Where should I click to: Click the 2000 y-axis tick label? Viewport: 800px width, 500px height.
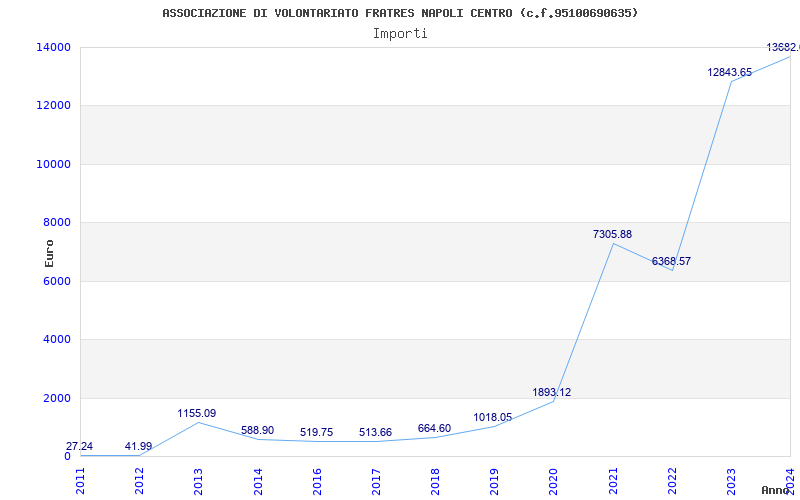point(56,398)
